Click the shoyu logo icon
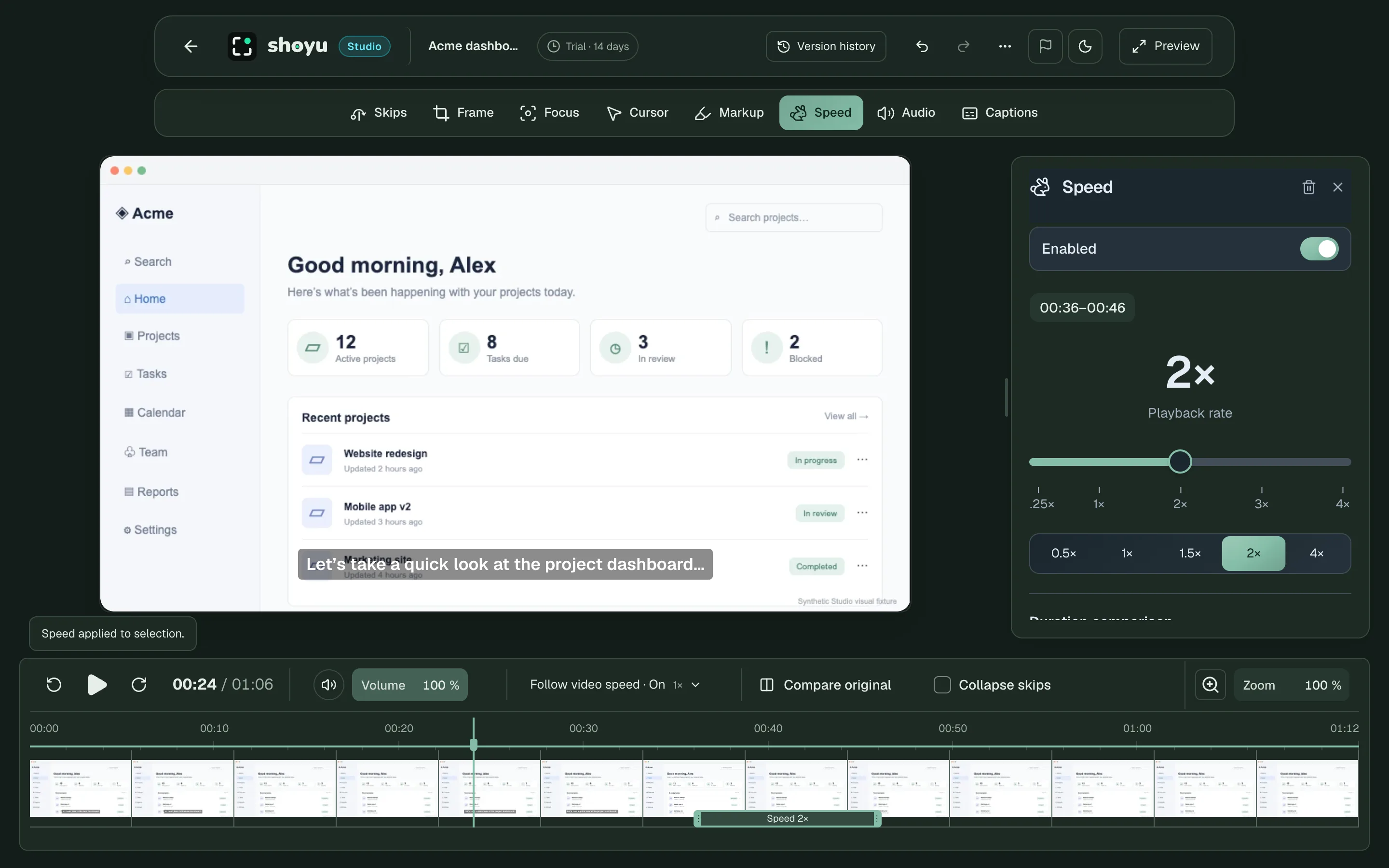The image size is (1389, 868). tap(242, 46)
